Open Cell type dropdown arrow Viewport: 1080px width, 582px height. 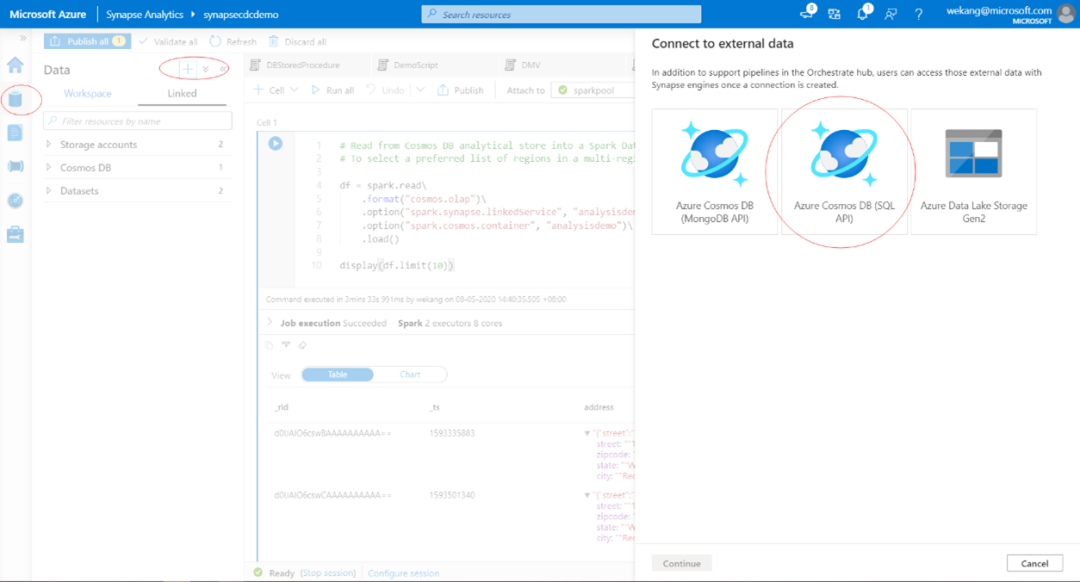(294, 90)
